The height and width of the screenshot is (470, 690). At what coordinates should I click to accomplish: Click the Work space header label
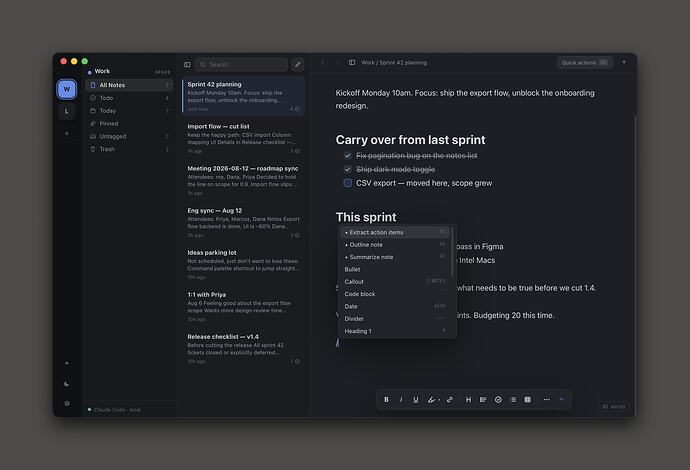point(102,71)
